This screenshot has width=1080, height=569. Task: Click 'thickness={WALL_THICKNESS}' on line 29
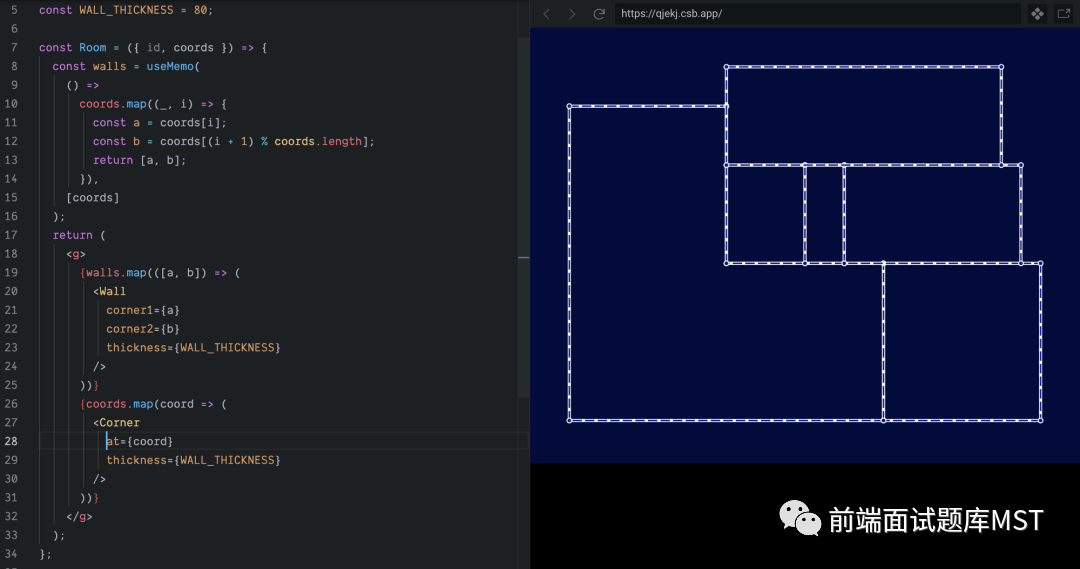(x=194, y=460)
